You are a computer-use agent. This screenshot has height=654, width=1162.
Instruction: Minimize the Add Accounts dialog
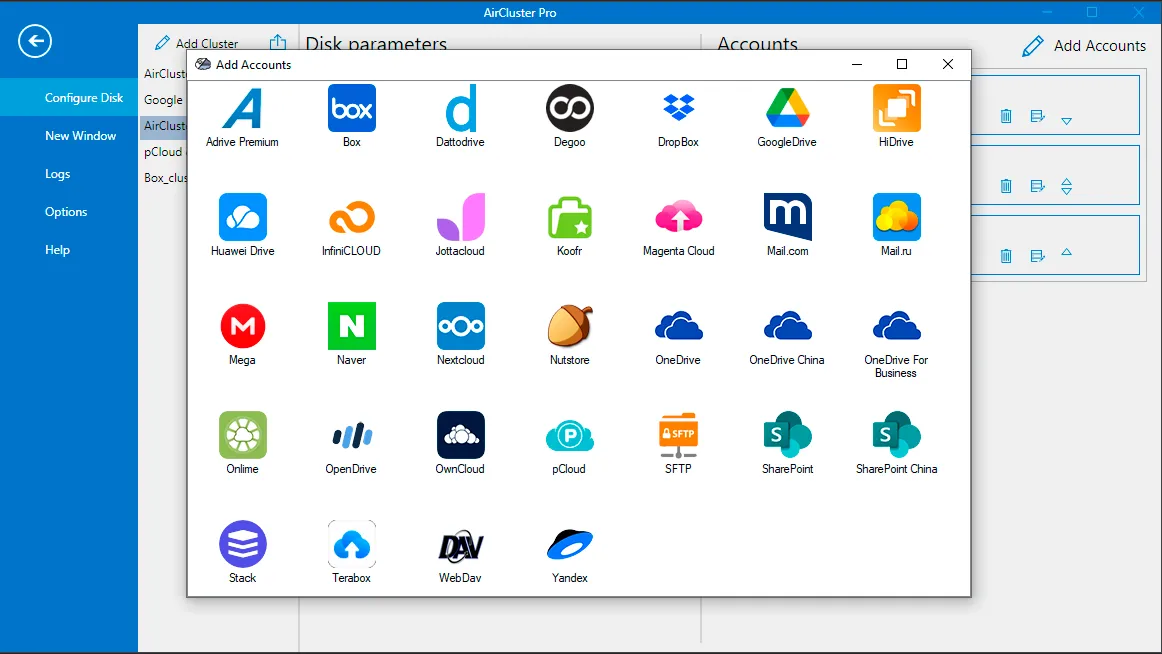coord(857,64)
